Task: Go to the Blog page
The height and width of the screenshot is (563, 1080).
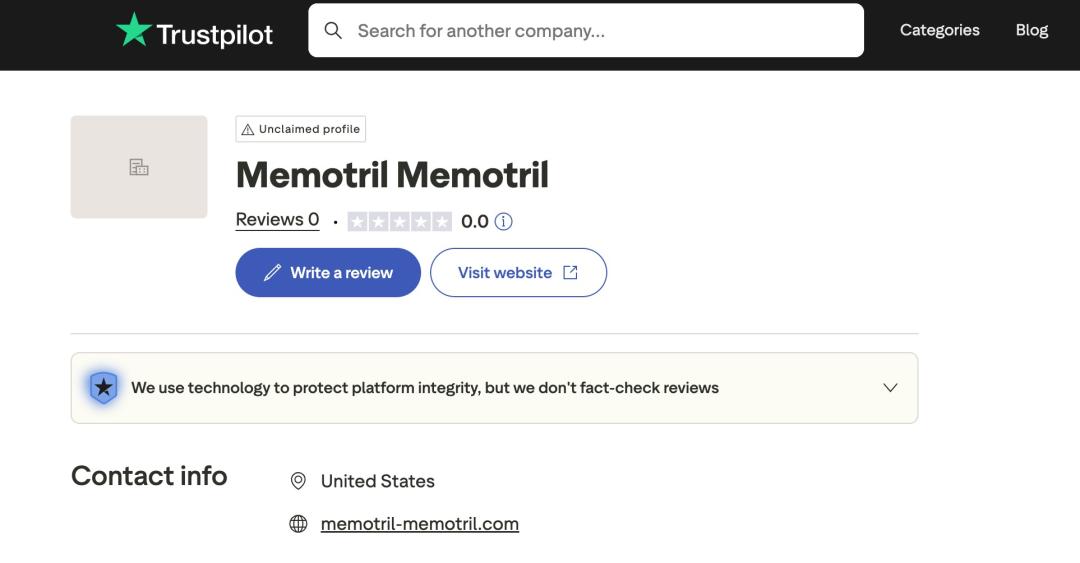Action: (1031, 30)
